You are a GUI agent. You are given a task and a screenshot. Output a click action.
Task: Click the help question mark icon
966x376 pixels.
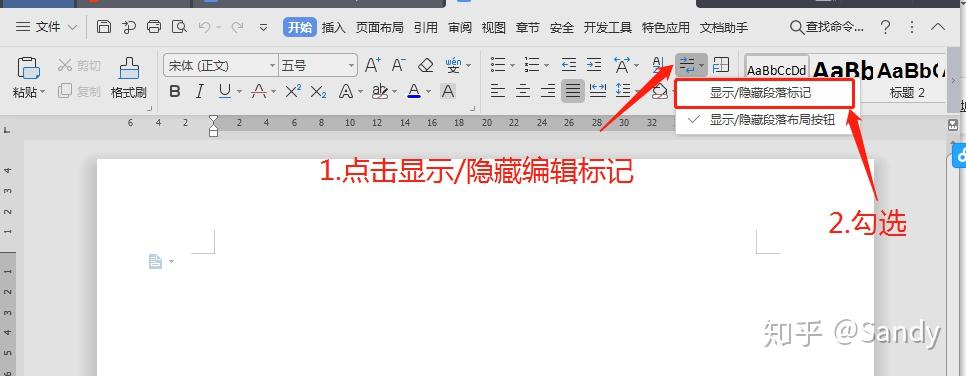[x=885, y=27]
